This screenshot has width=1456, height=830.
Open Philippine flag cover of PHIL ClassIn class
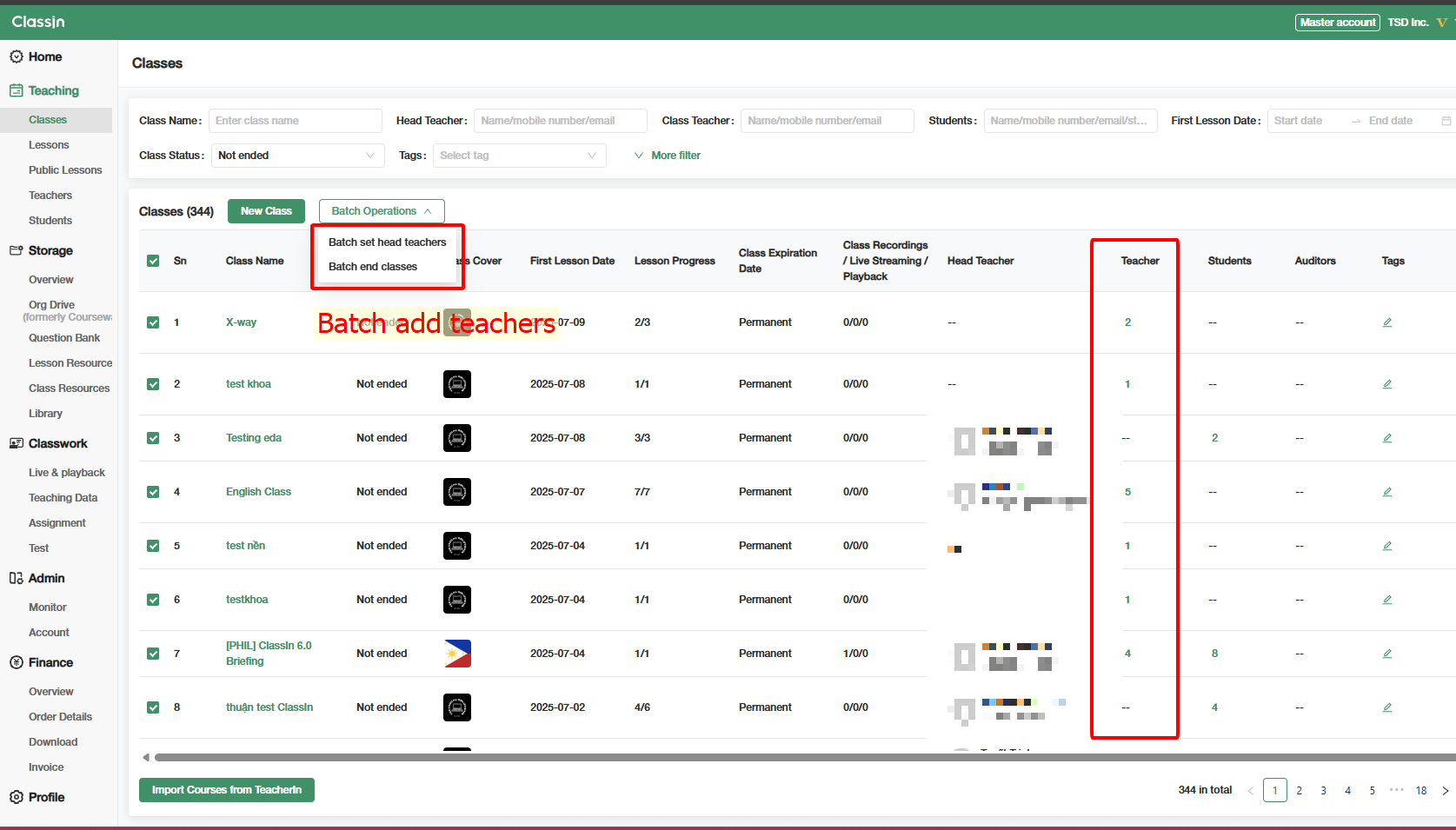coord(457,654)
